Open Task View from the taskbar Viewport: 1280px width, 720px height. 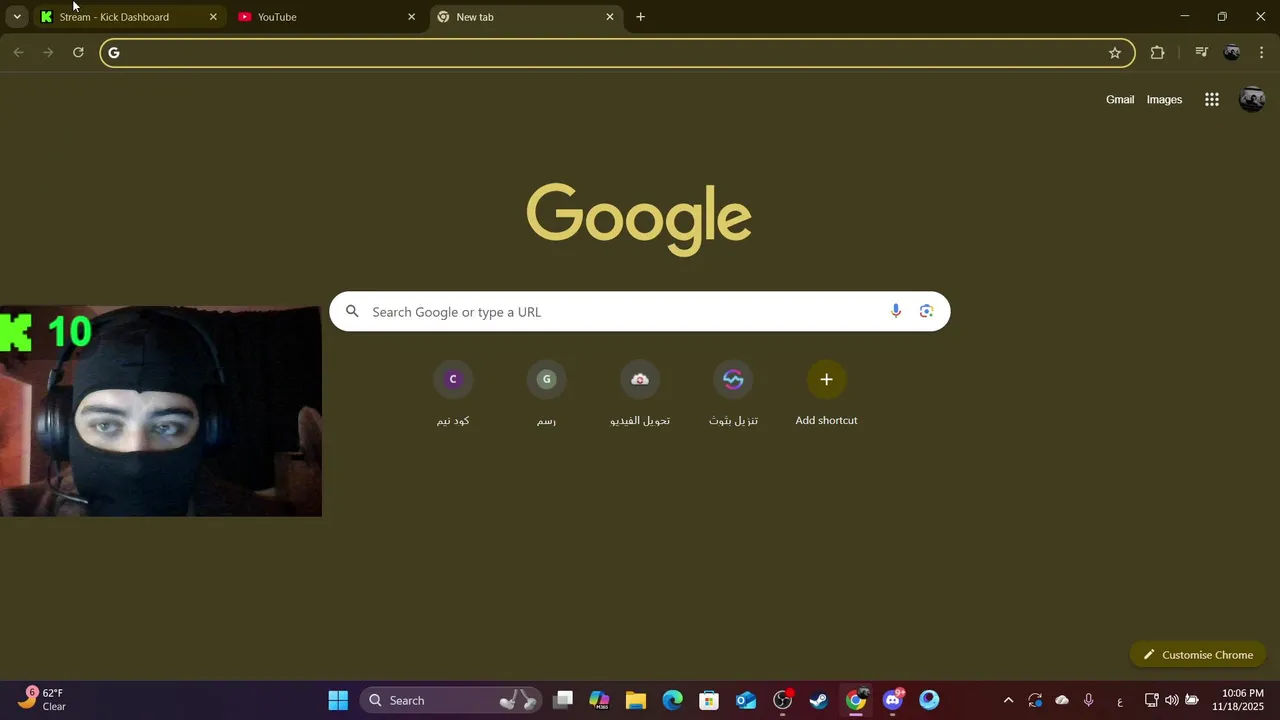click(x=564, y=700)
